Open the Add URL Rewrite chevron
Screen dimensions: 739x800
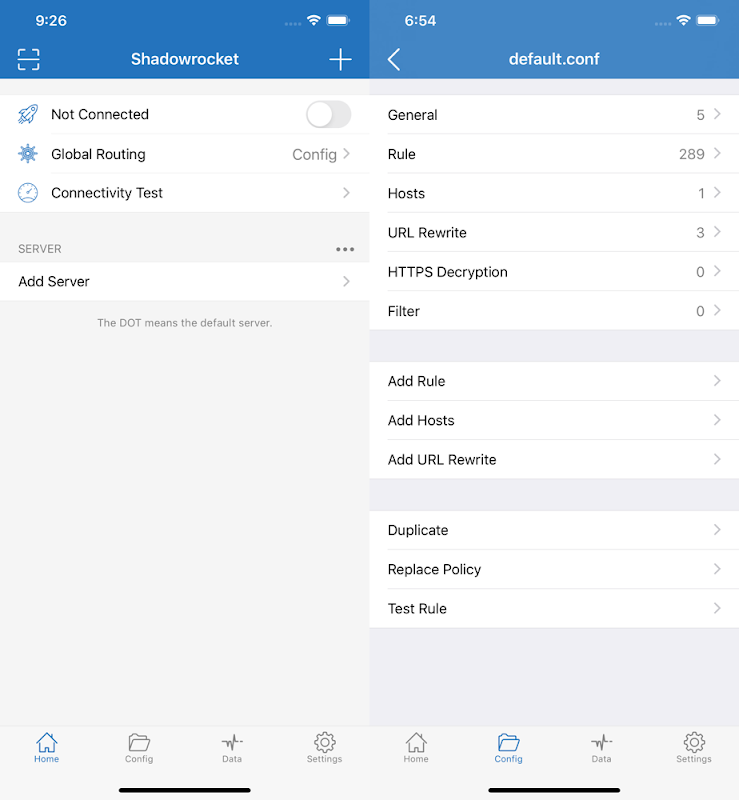(717, 459)
